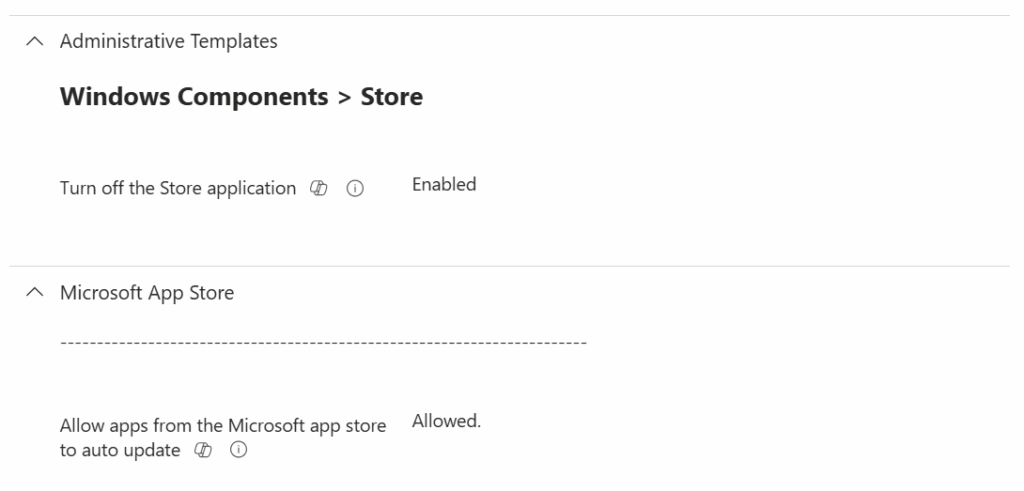The image size is (1024, 491).
Task: Click the Allow apps from Microsoft app store text
Action: coord(223,427)
